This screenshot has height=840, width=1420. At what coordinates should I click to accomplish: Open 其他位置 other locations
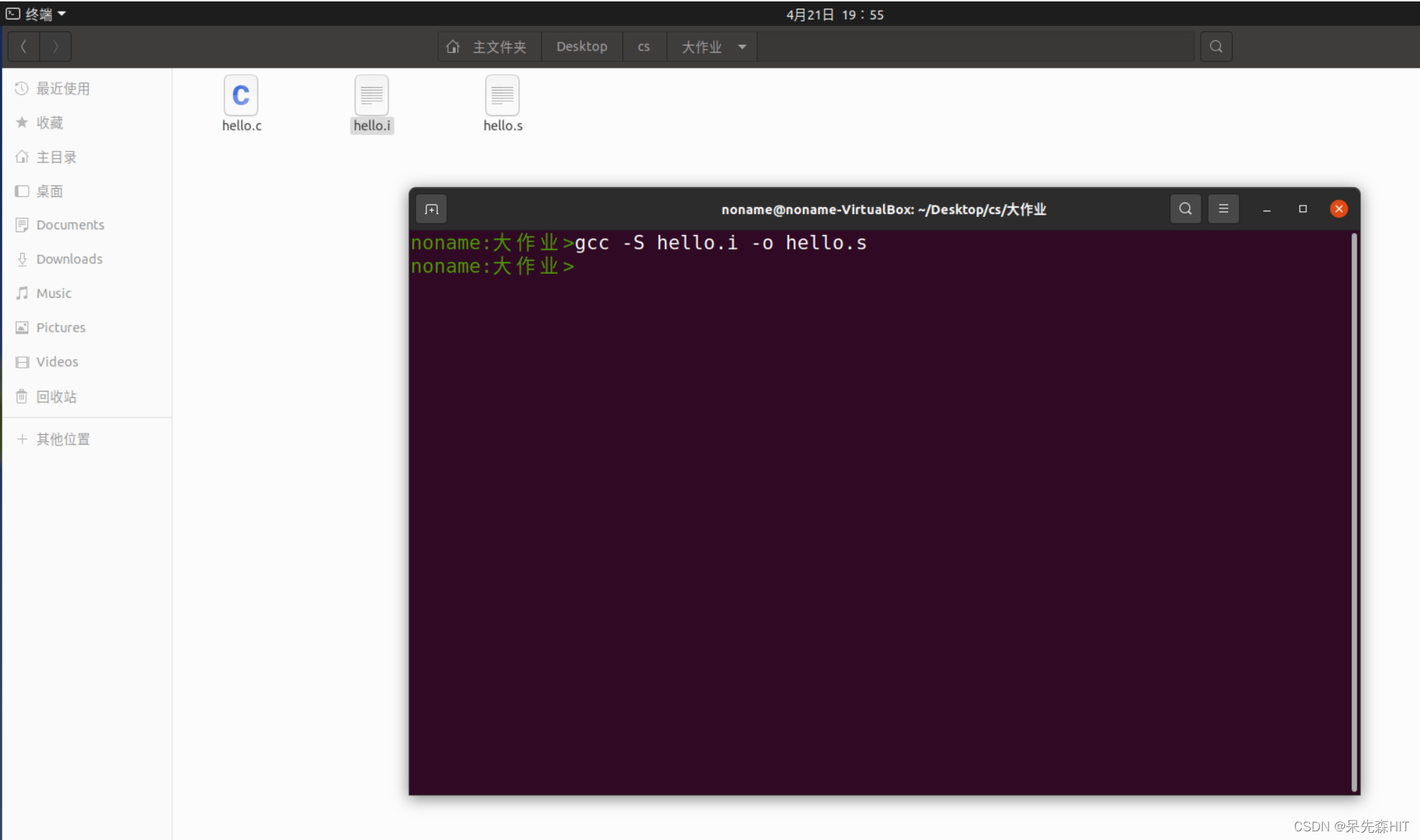[x=87, y=439]
